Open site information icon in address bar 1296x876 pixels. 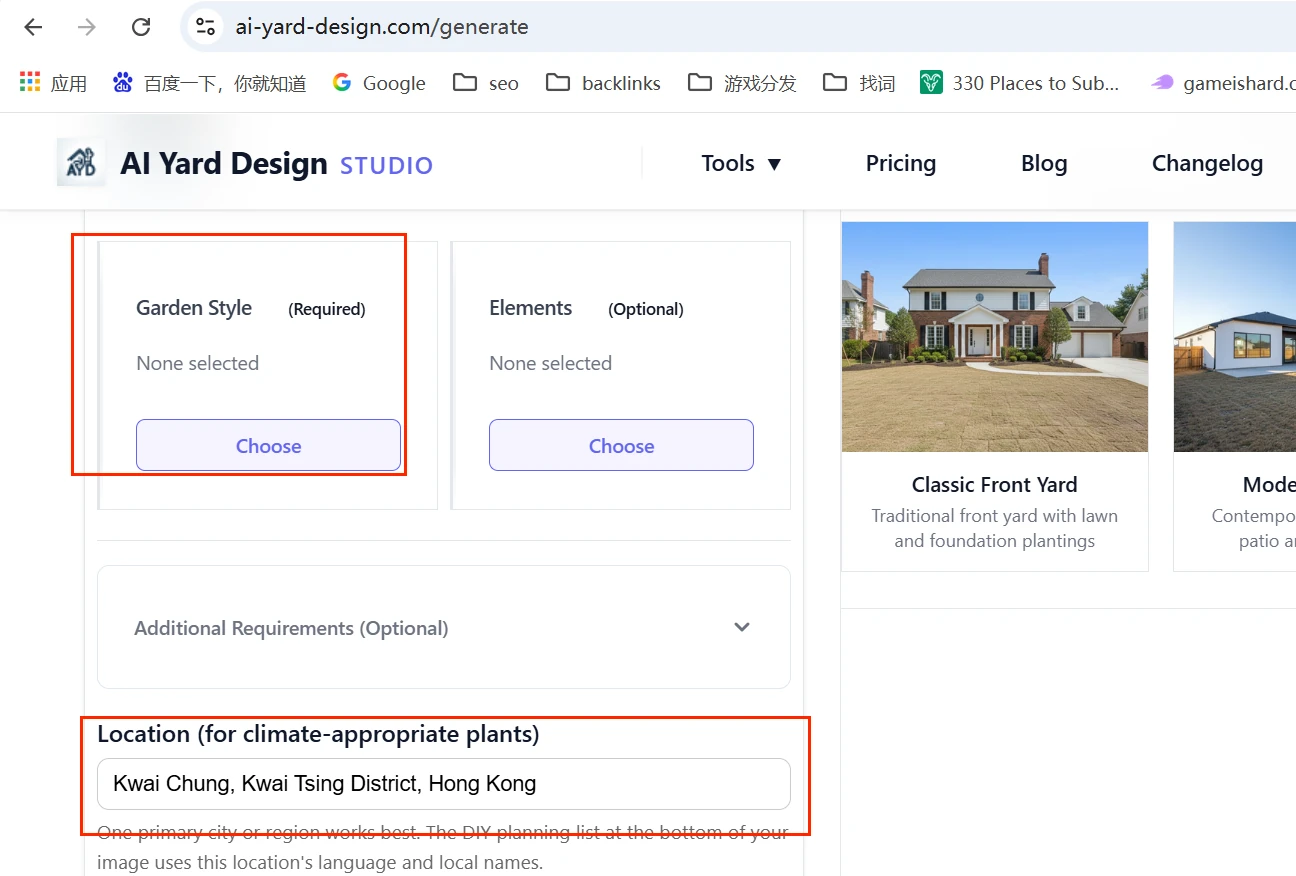[x=205, y=27]
